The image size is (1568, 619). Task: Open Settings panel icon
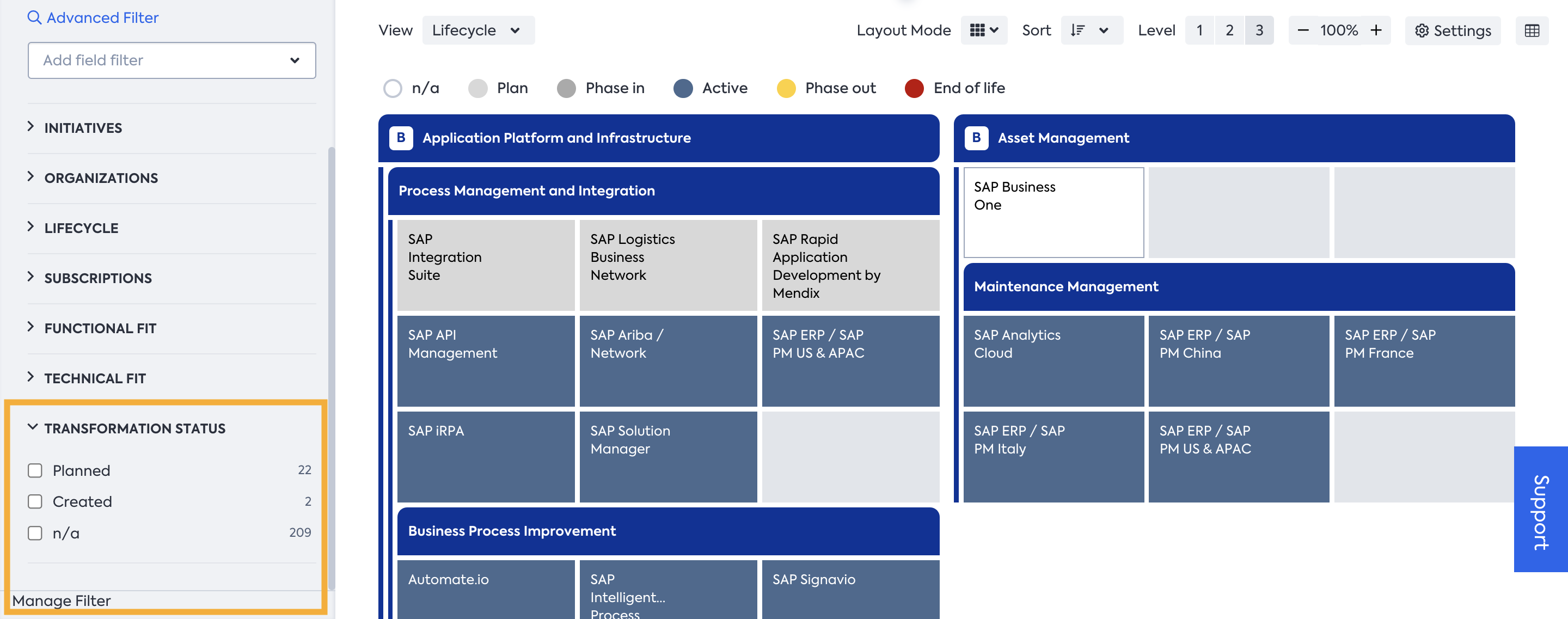click(1421, 30)
